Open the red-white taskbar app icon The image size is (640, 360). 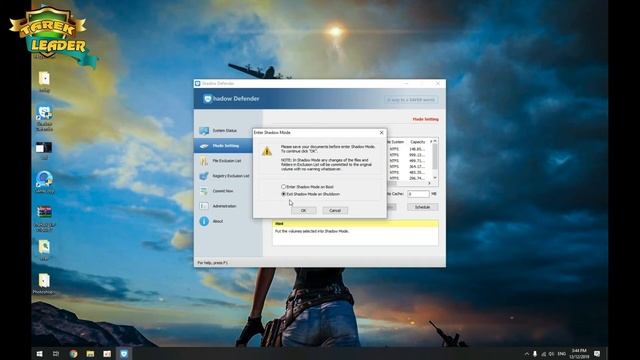107,353
